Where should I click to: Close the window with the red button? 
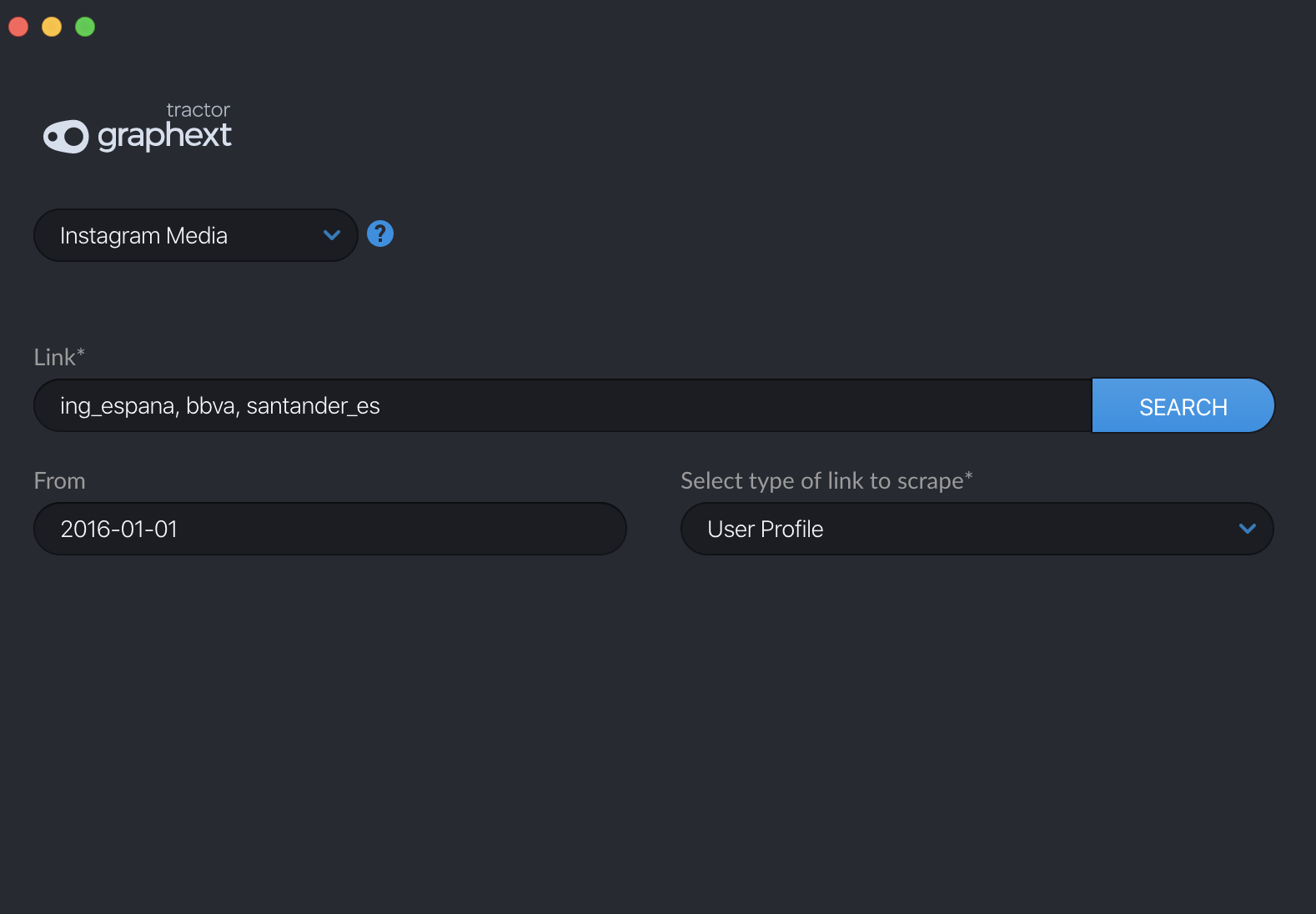pos(18,27)
